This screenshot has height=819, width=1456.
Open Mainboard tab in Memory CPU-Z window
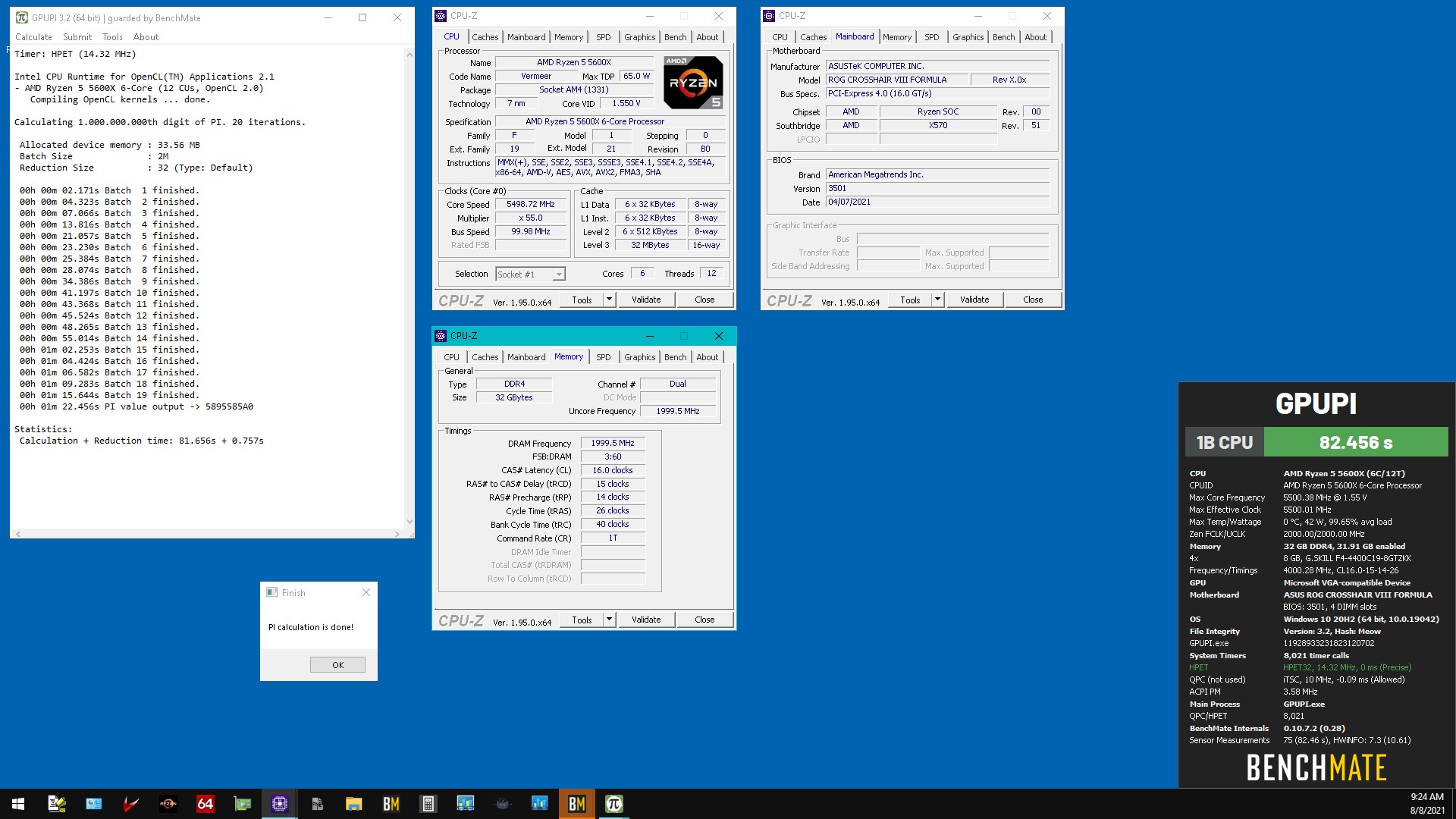[x=526, y=357]
